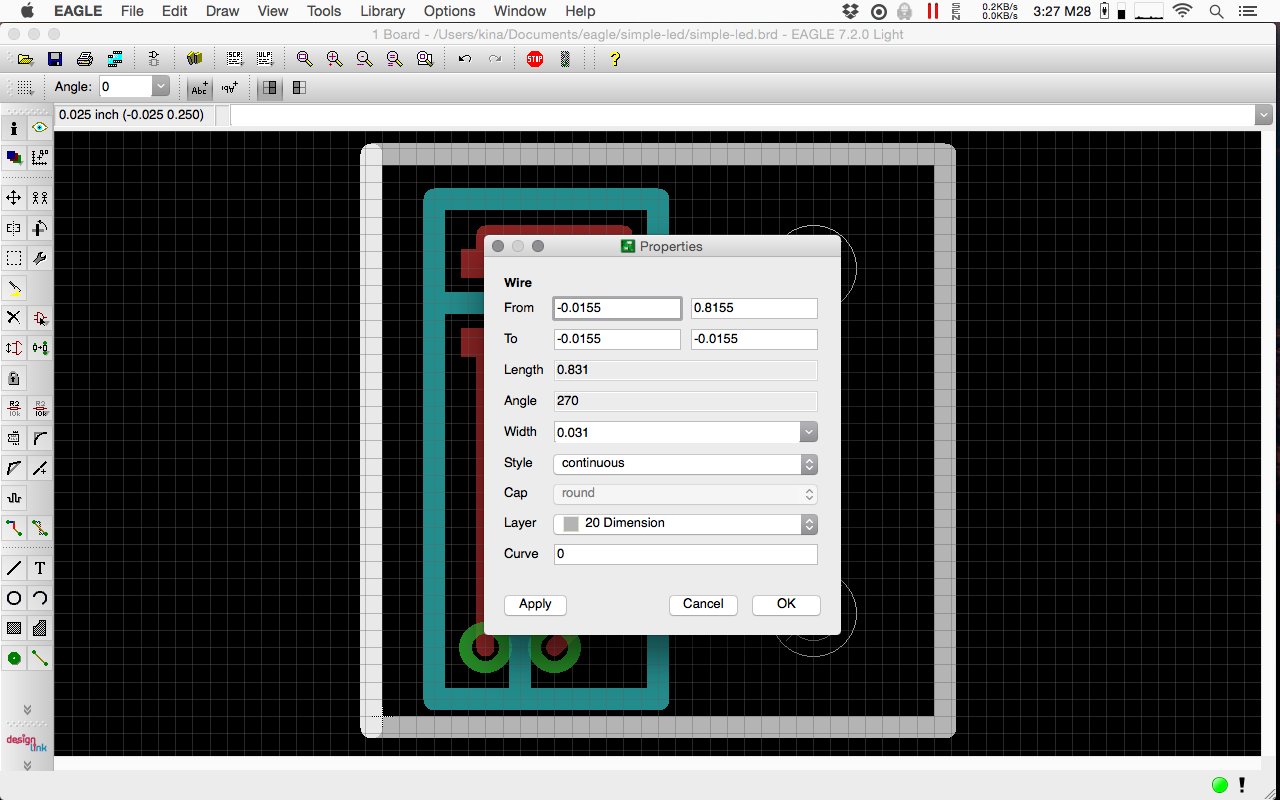Select the Rectangle tool
The width and height of the screenshot is (1280, 800).
click(x=14, y=628)
